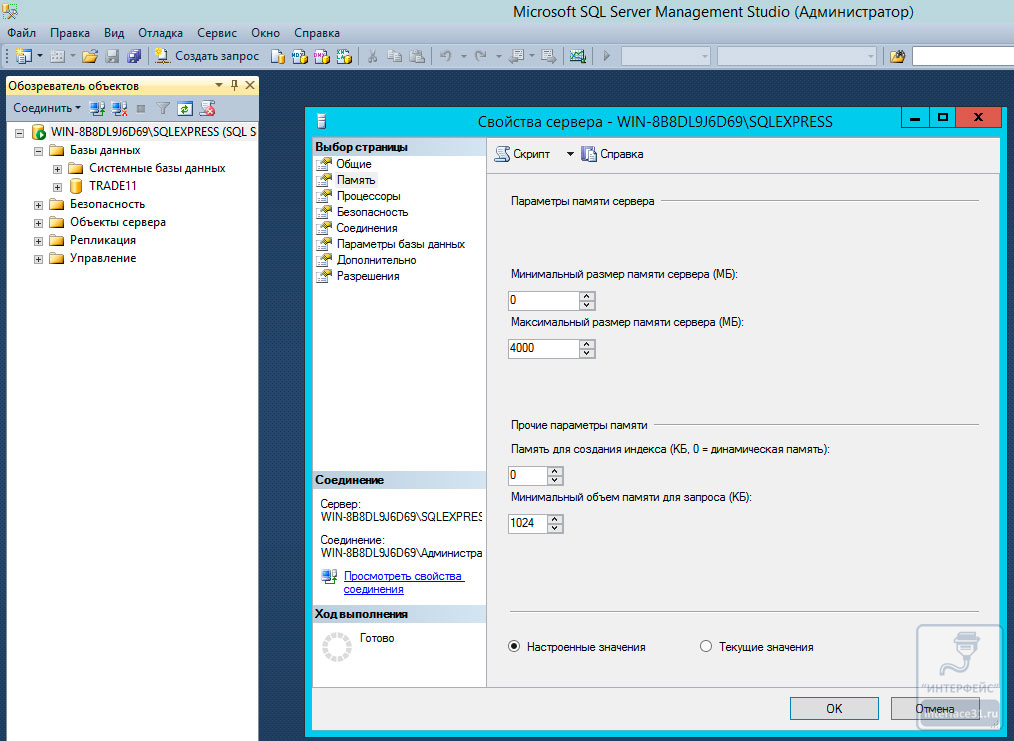Expand the TRADE11 database node
The width and height of the screenshot is (1014, 741).
click(x=57, y=187)
